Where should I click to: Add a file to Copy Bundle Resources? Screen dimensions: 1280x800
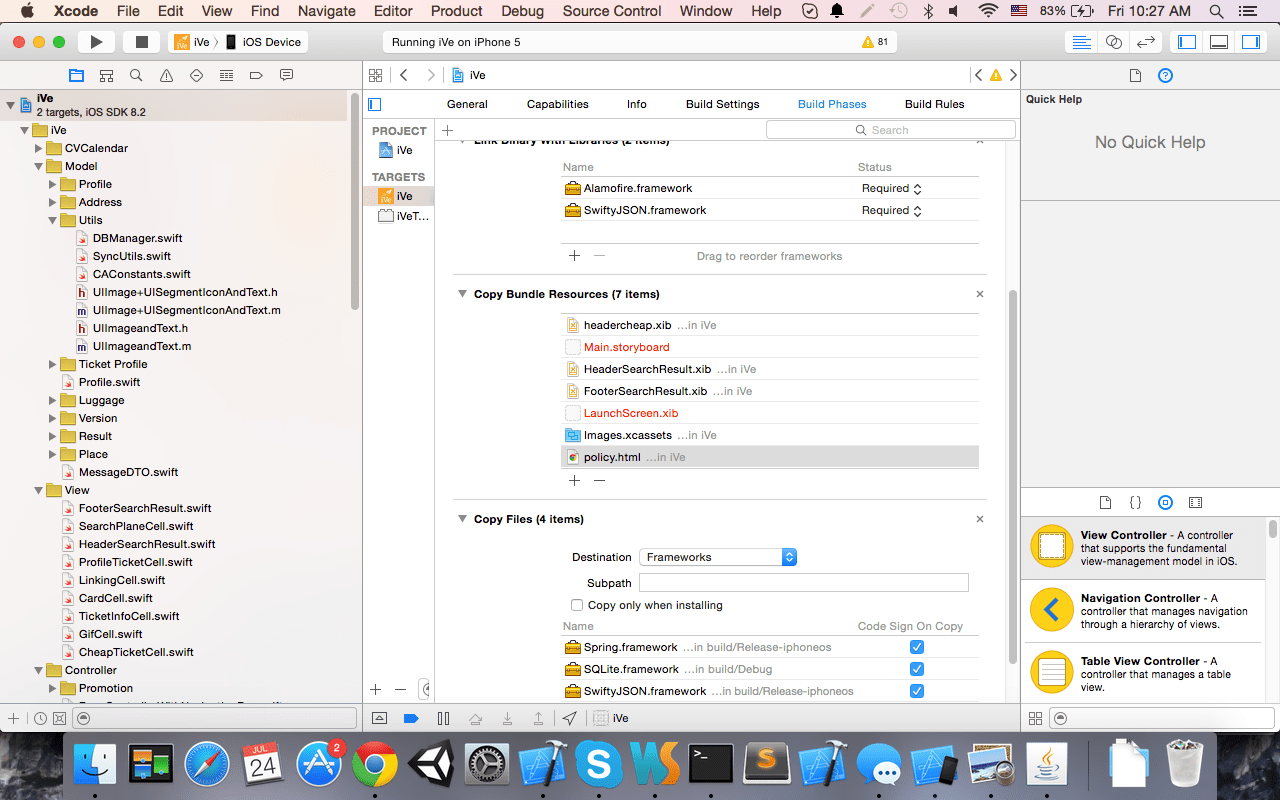point(574,480)
